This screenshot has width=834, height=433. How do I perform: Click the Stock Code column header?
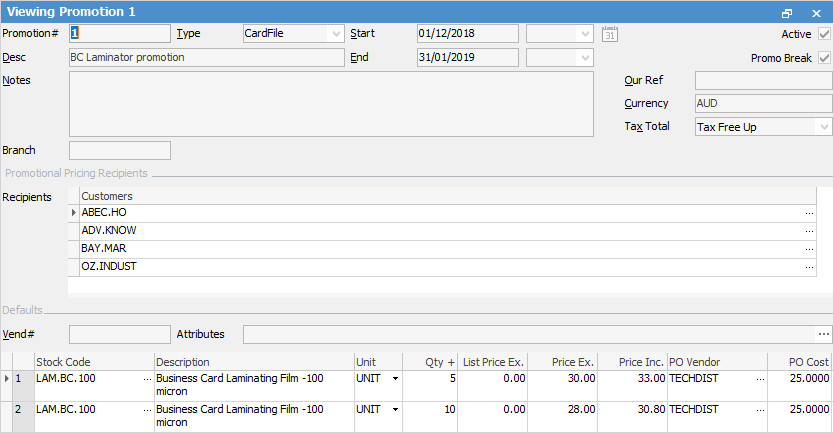pos(94,361)
